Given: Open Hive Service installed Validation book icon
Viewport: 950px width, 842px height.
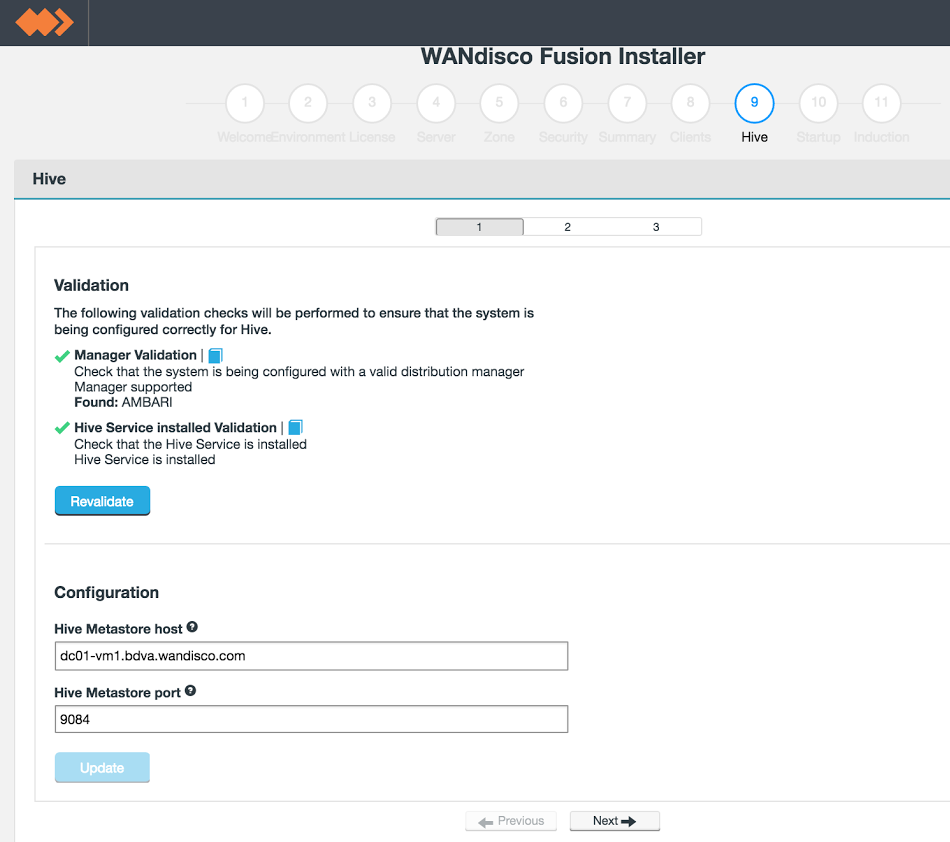Looking at the screenshot, I should (296, 428).
